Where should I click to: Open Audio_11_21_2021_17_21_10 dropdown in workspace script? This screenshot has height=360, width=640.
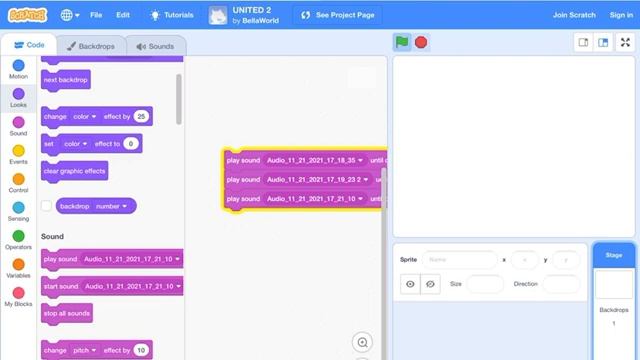(314, 199)
